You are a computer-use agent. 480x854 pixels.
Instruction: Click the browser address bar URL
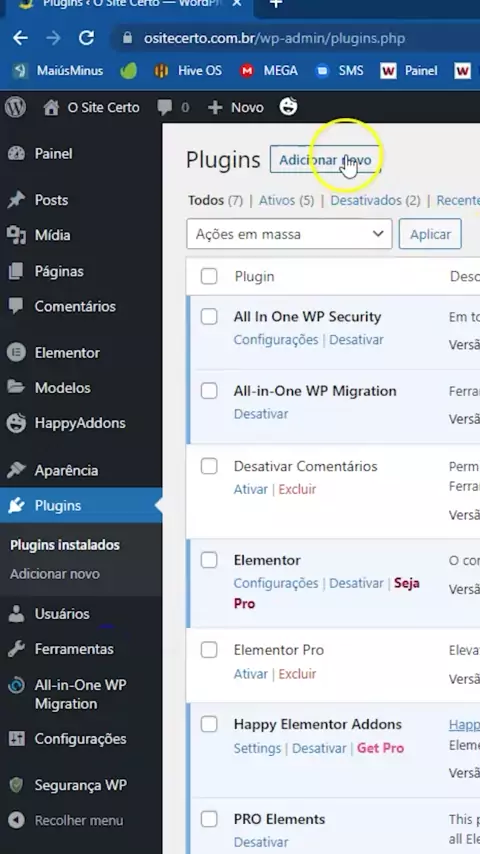pos(275,38)
